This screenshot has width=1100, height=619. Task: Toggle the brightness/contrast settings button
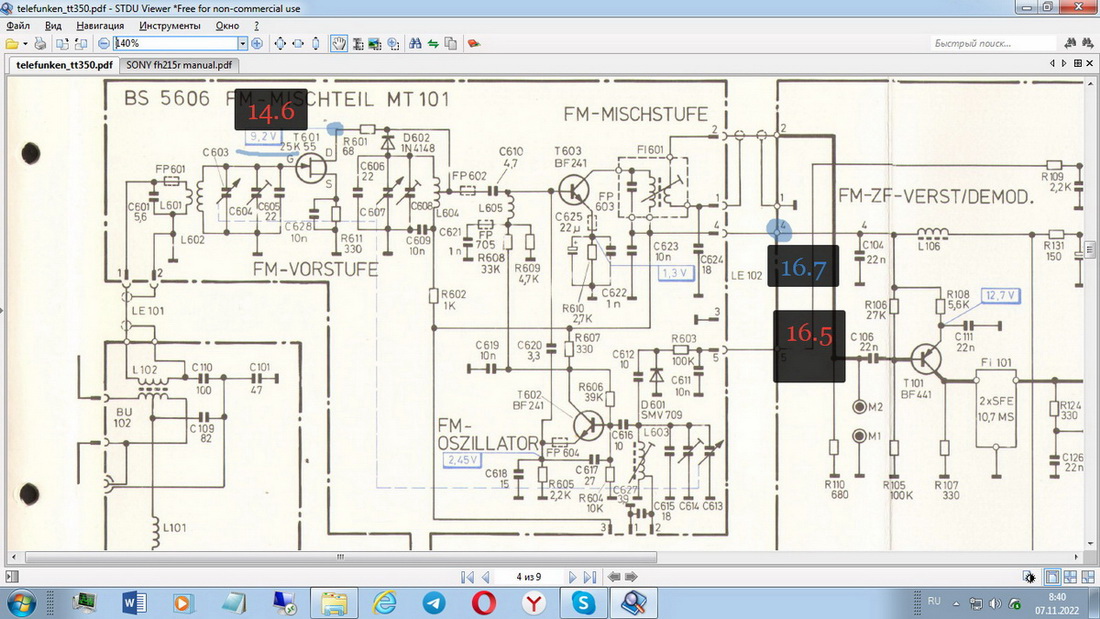coord(1030,577)
